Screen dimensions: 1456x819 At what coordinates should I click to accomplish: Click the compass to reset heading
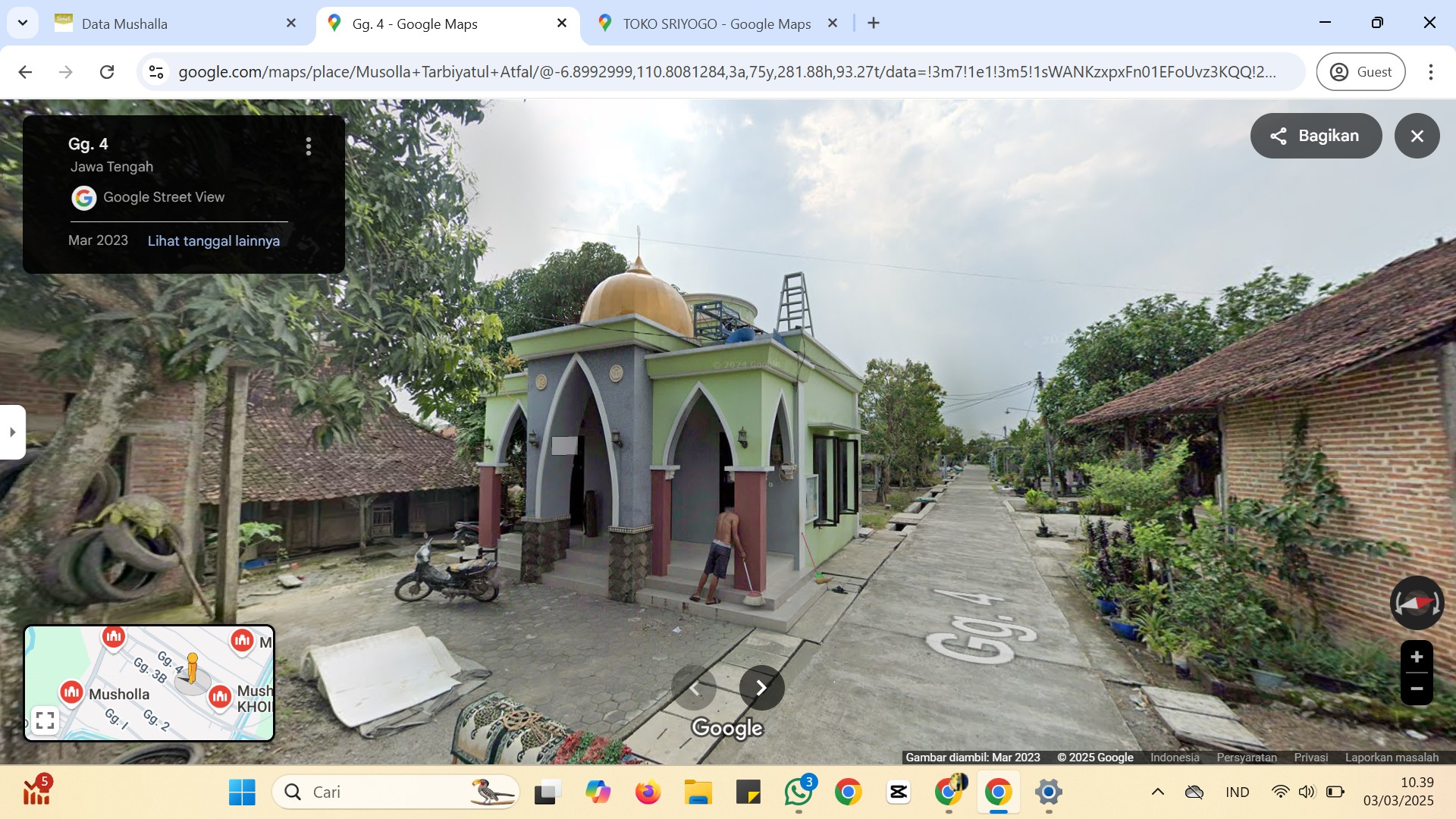[x=1416, y=603]
